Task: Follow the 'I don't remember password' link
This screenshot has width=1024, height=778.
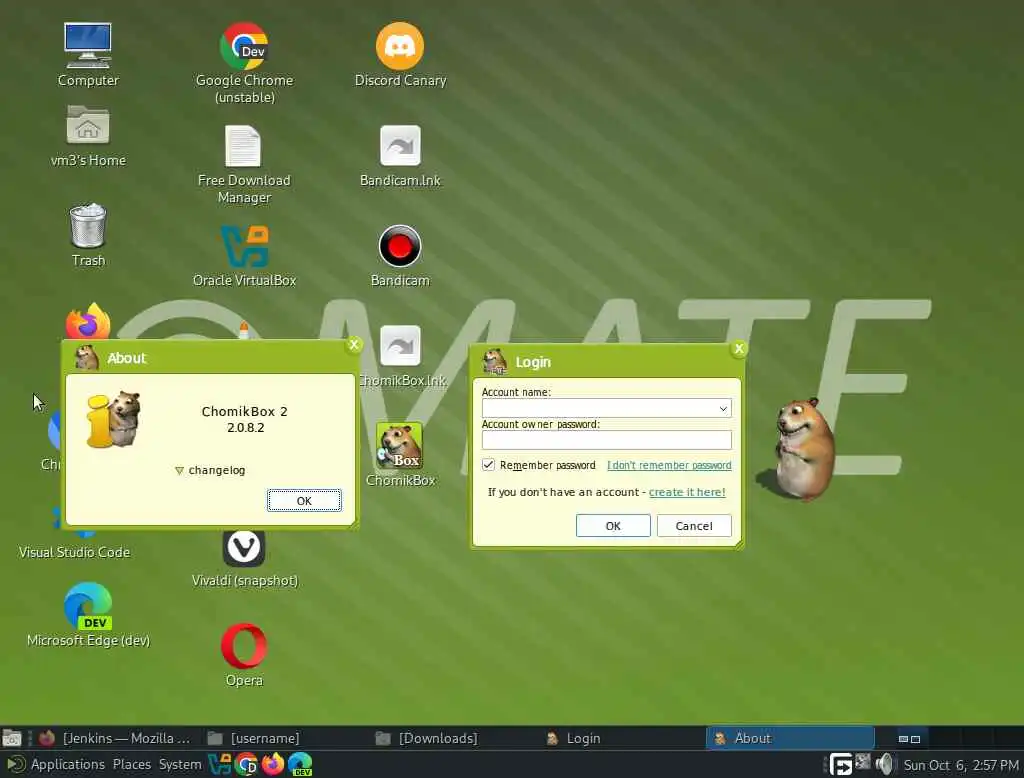Action: [669, 465]
